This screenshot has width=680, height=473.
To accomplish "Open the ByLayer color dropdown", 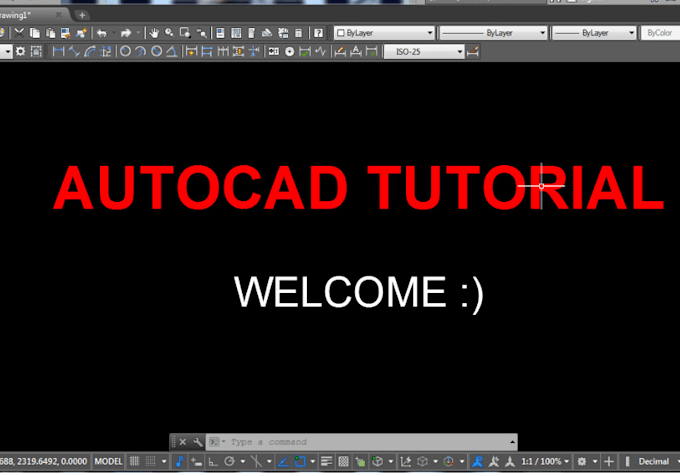I will tap(385, 33).
